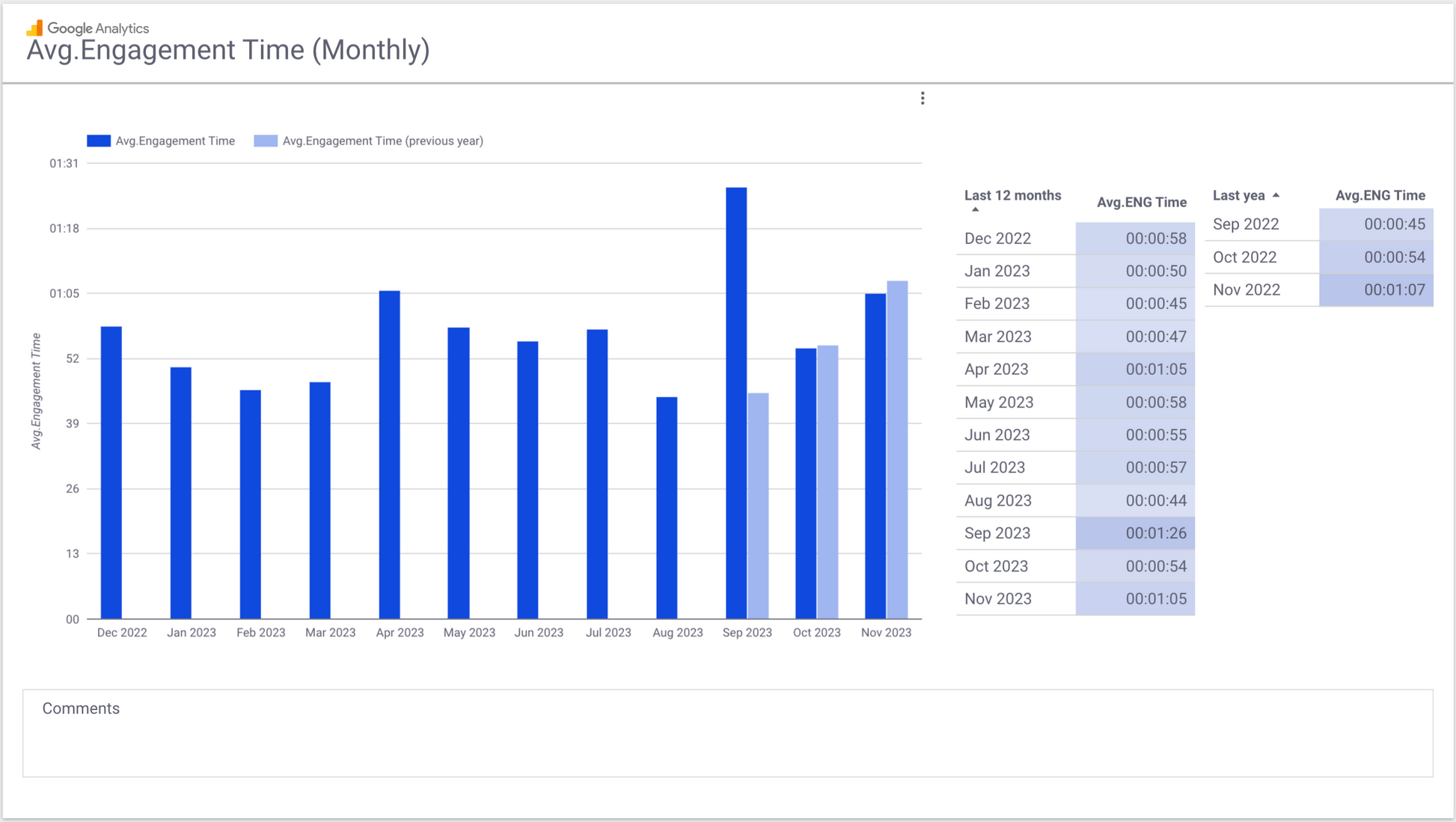
Task: Select the Dec 2022 table row
Action: coord(997,239)
